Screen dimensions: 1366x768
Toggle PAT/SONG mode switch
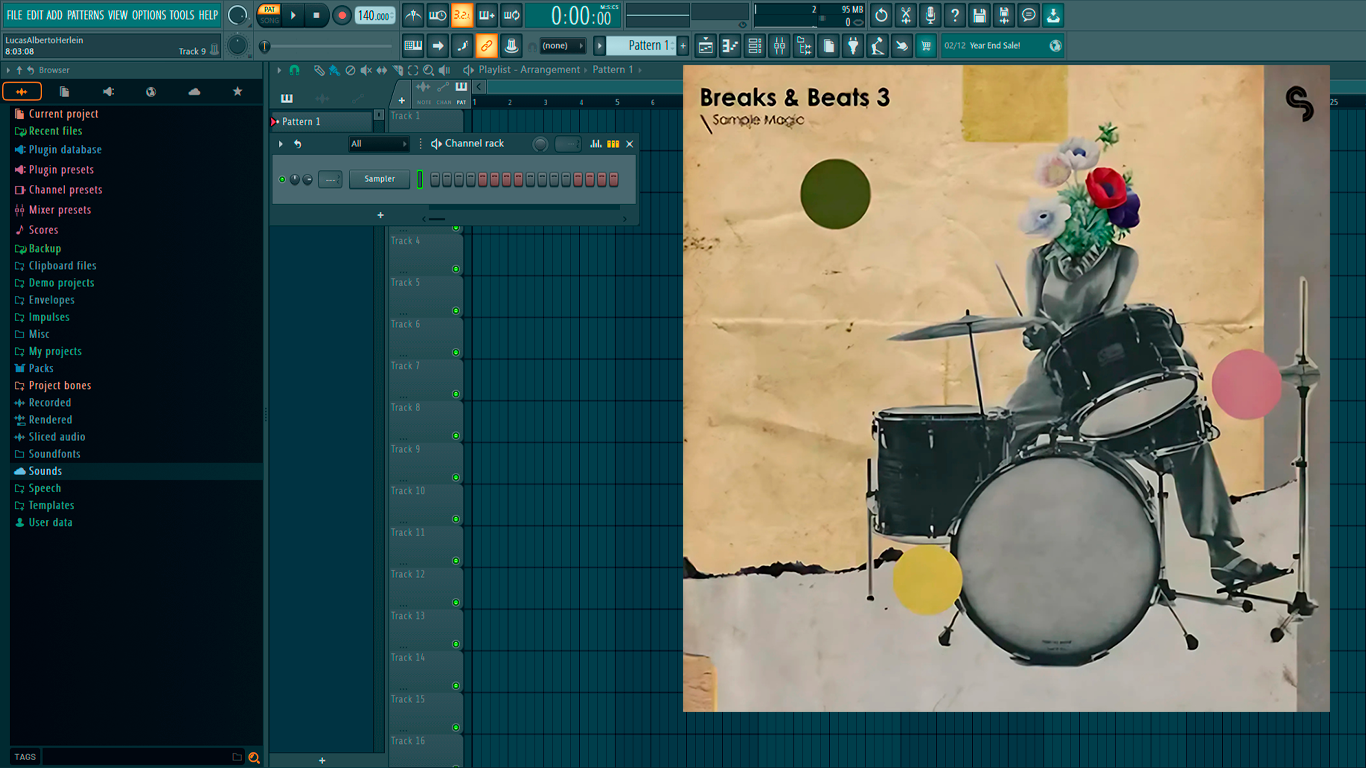pos(269,15)
